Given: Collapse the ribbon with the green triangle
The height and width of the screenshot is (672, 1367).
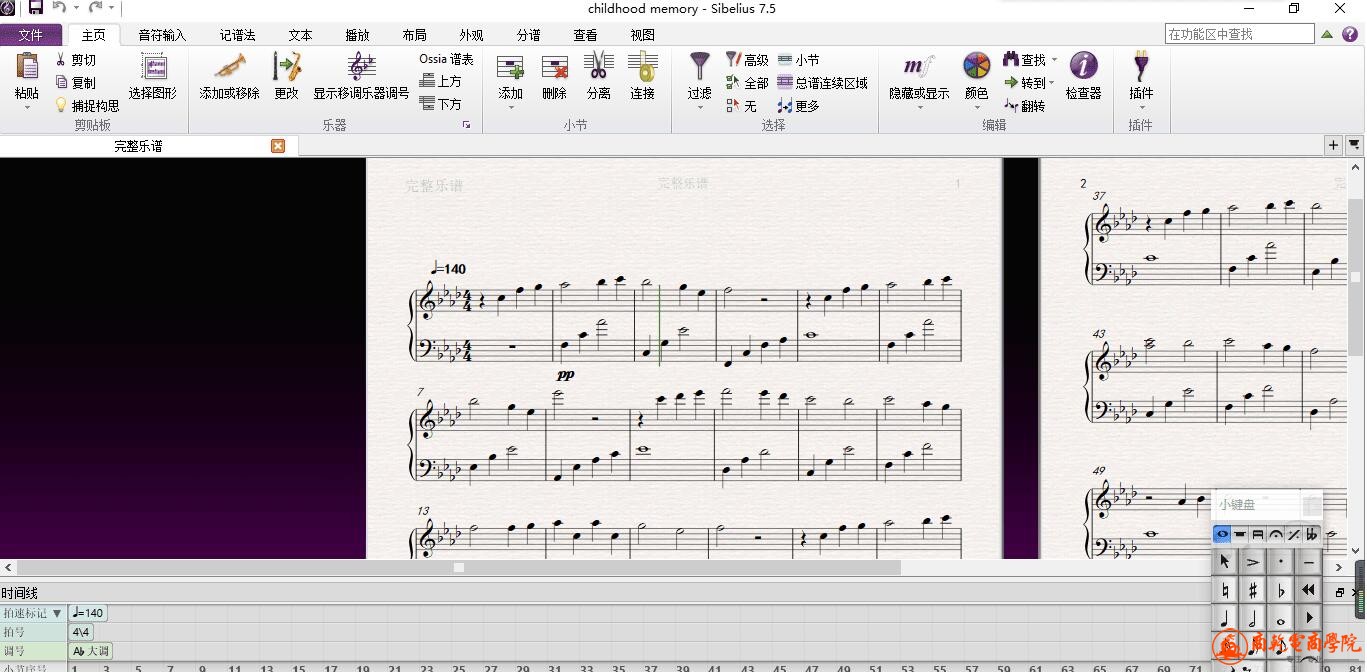Looking at the screenshot, I should coord(1327,34).
